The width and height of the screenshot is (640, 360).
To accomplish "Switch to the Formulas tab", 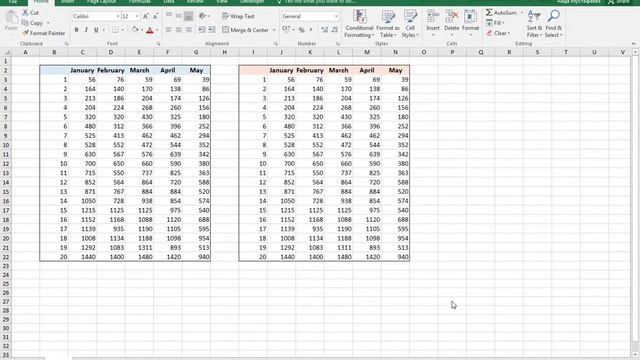I will point(140,2).
